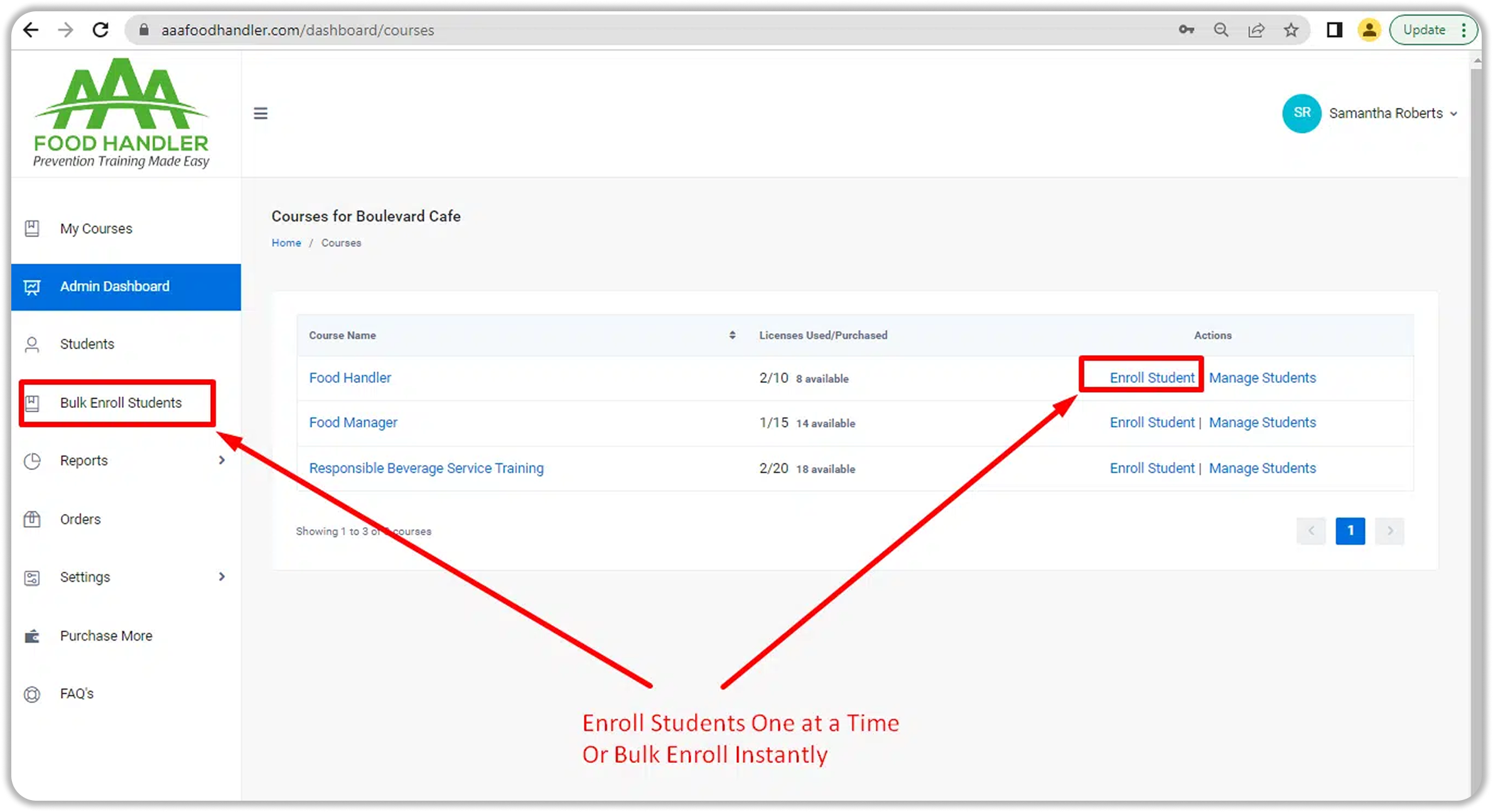Expand the Reports submenu chevron
The height and width of the screenshot is (812, 1493).
222,460
